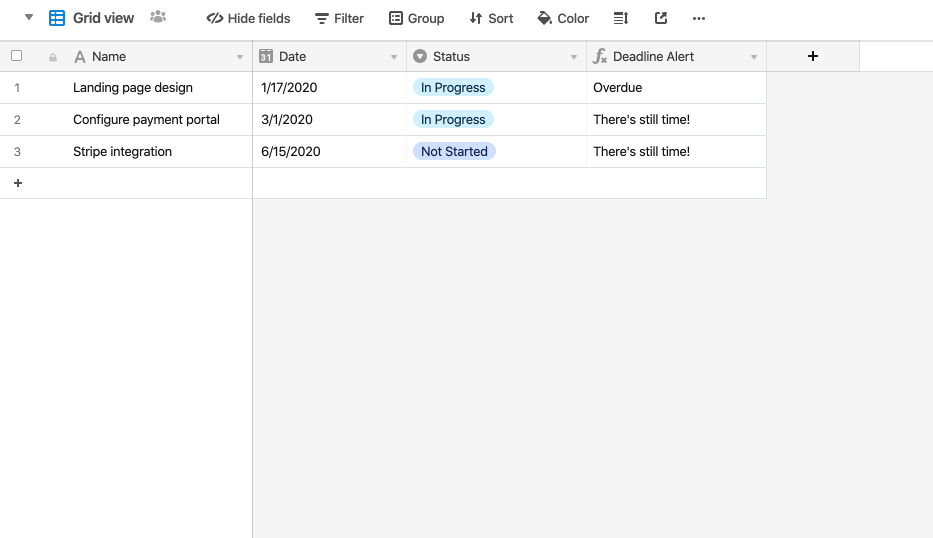Open the three-dot more options menu
The width and height of the screenshot is (933, 538).
699,18
